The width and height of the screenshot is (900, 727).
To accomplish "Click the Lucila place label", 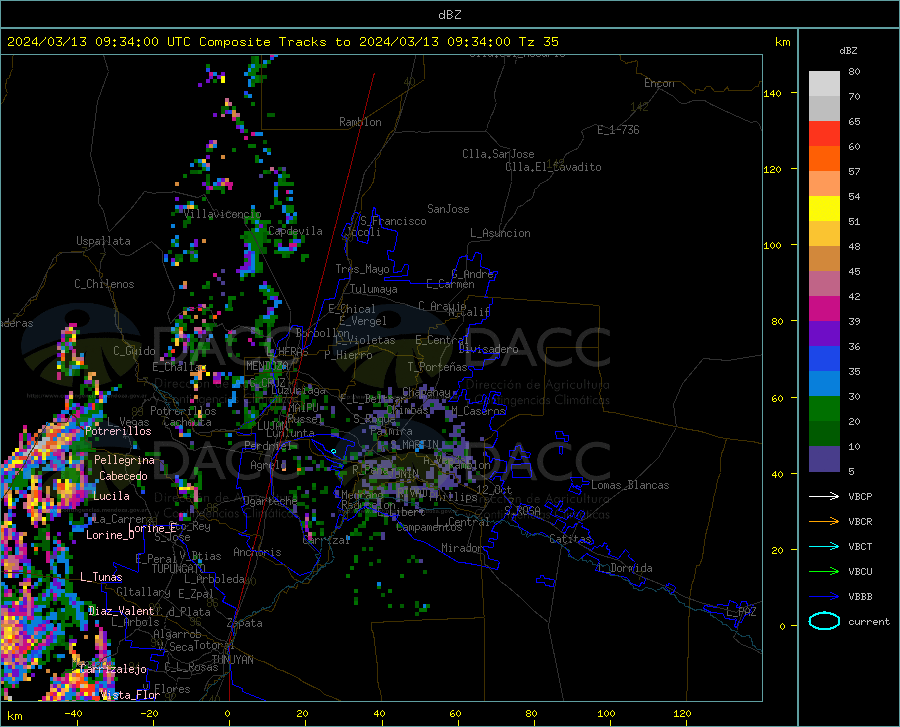I will 111,496.
